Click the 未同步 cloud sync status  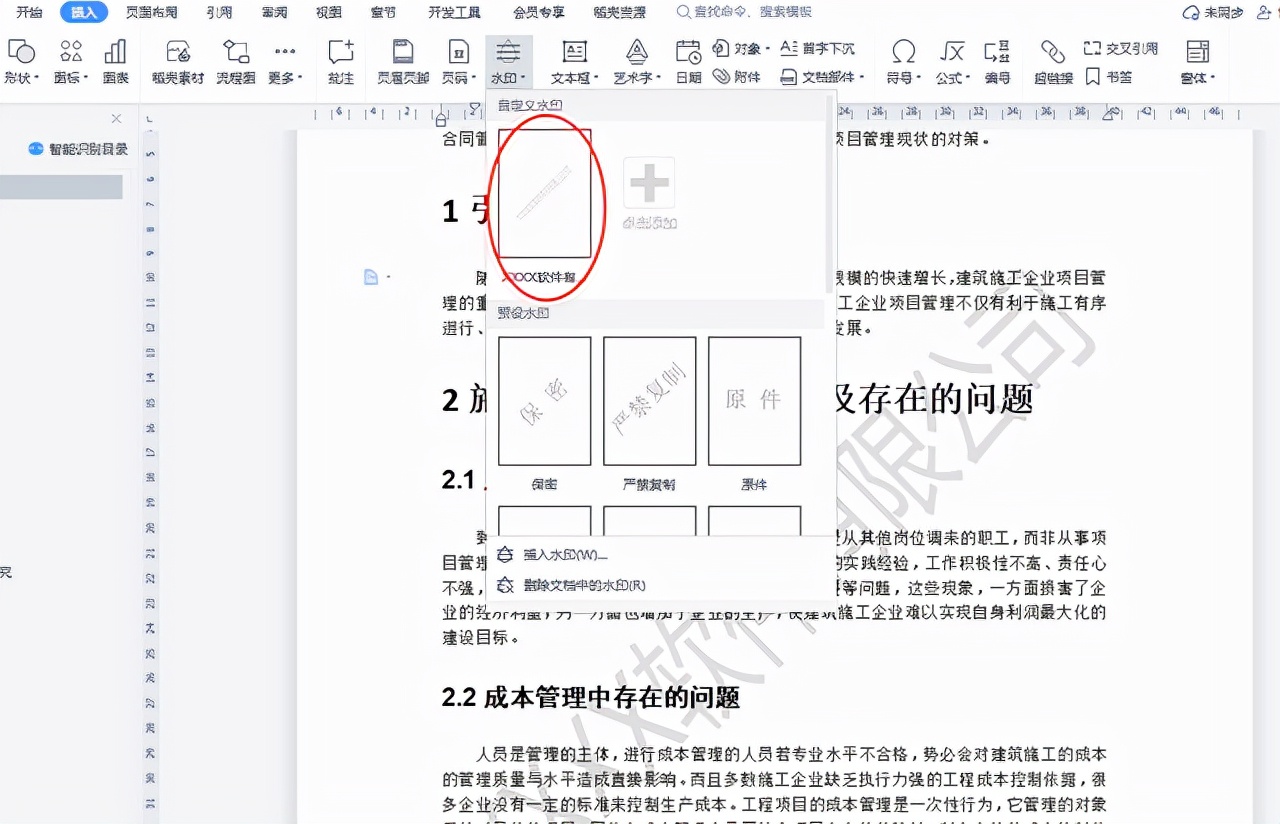[1212, 12]
